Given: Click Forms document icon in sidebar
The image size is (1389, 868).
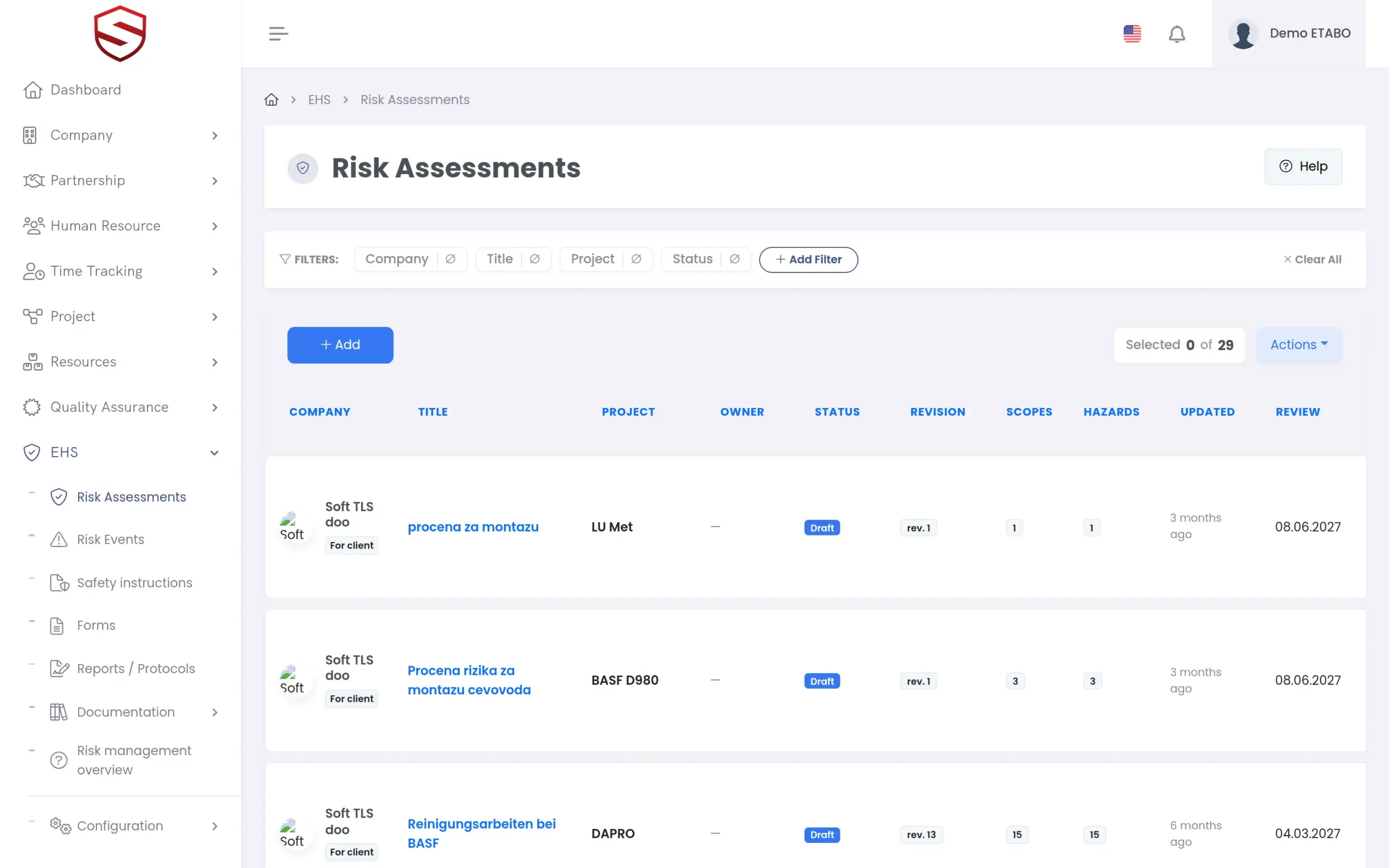Looking at the screenshot, I should (x=57, y=626).
